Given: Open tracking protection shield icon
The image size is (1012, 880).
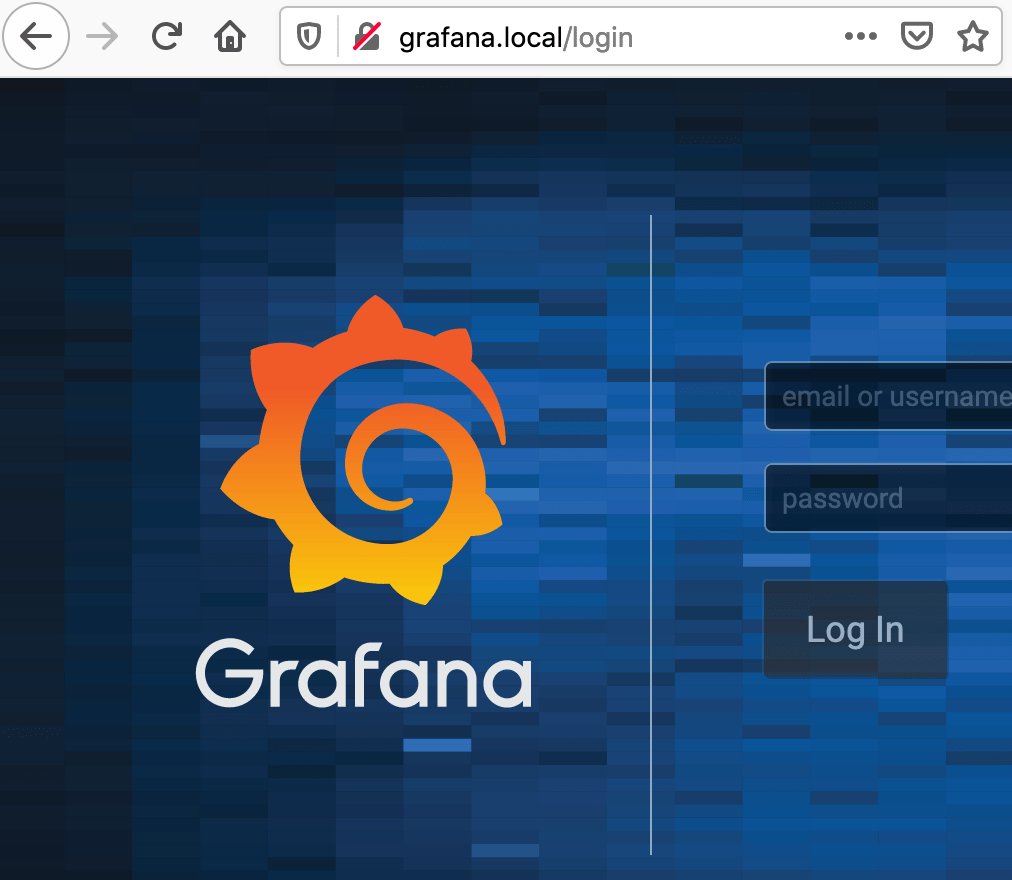Looking at the screenshot, I should (x=309, y=36).
